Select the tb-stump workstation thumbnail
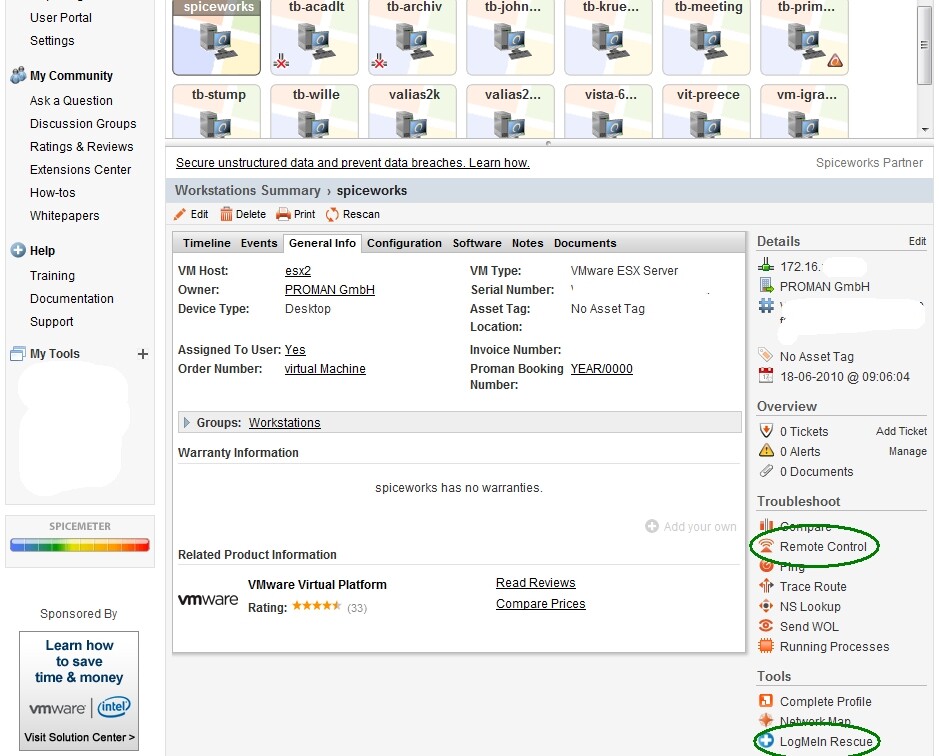Viewport: 939px width, 756px height. tap(216, 111)
